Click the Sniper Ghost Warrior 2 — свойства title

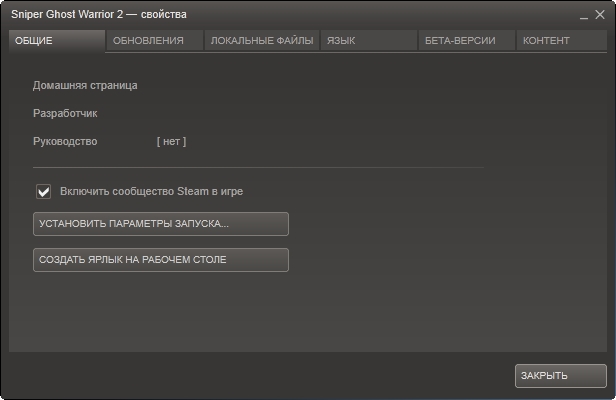coord(99,15)
